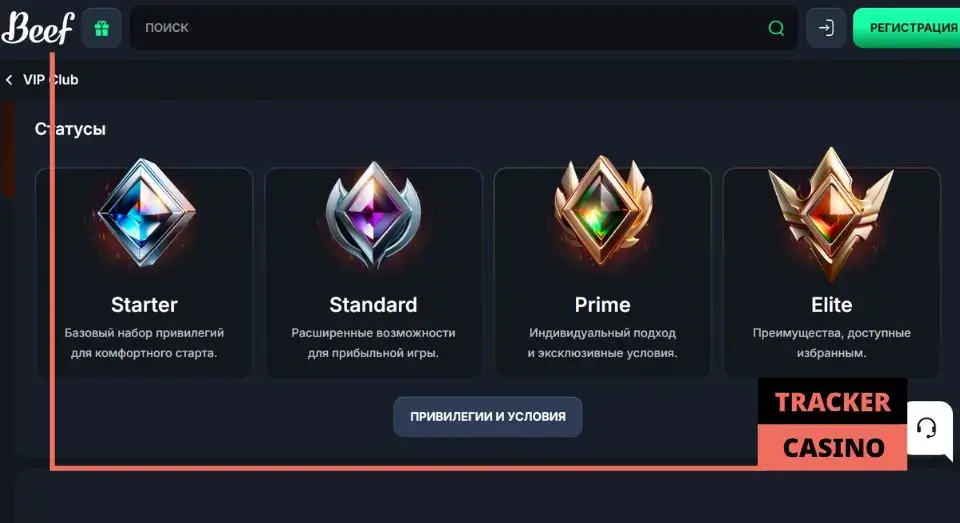
Task: Click the login arrow icon
Action: 826,28
